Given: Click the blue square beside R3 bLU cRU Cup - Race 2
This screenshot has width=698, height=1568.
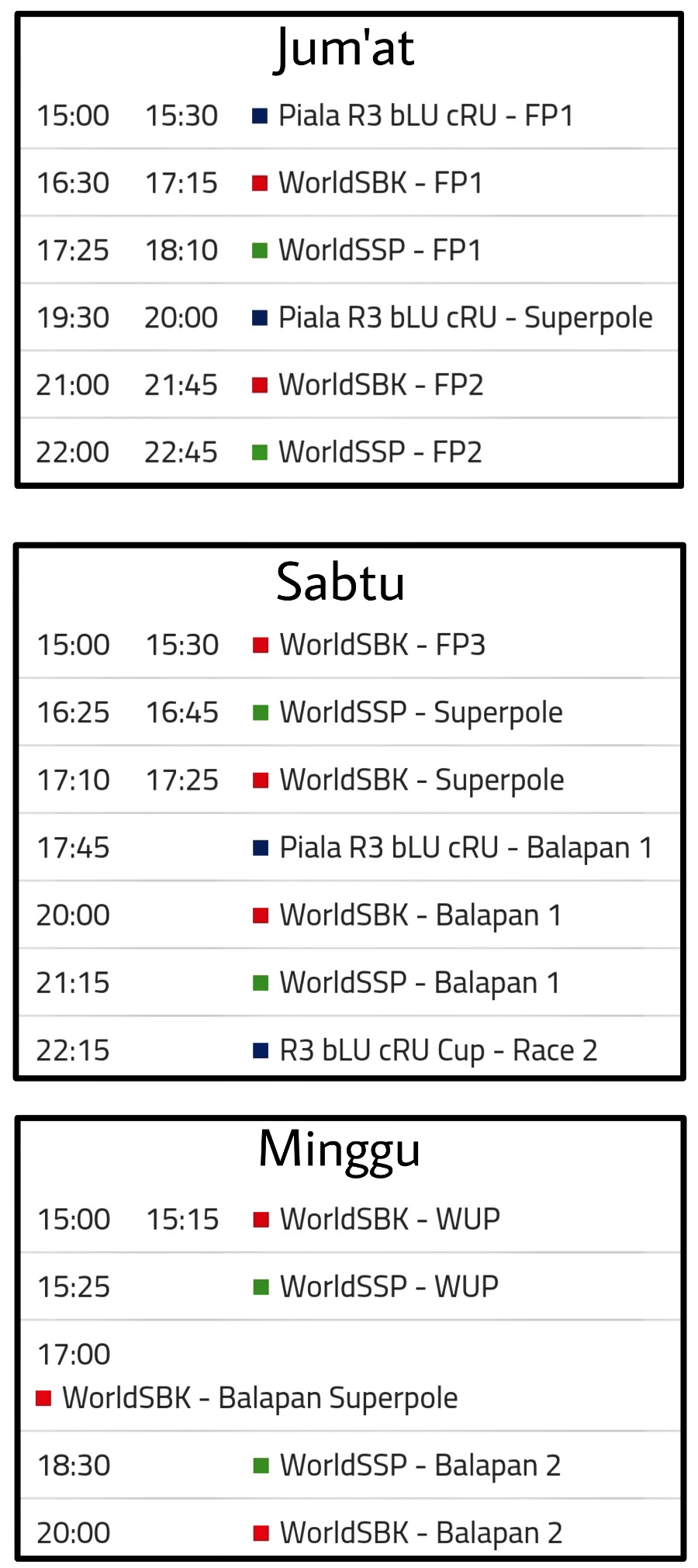Looking at the screenshot, I should point(261,1051).
